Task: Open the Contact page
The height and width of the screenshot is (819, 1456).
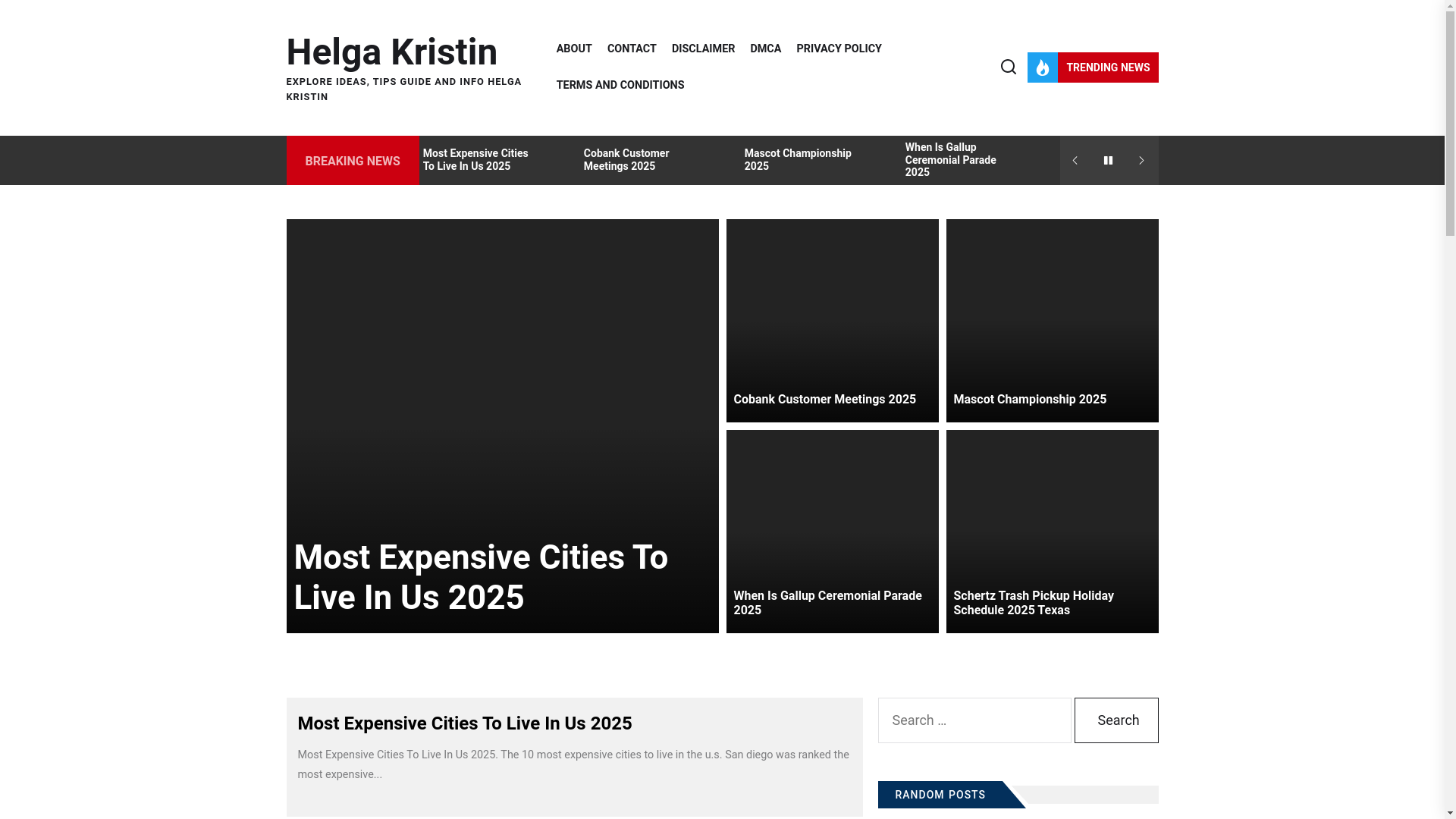Action: point(631,49)
